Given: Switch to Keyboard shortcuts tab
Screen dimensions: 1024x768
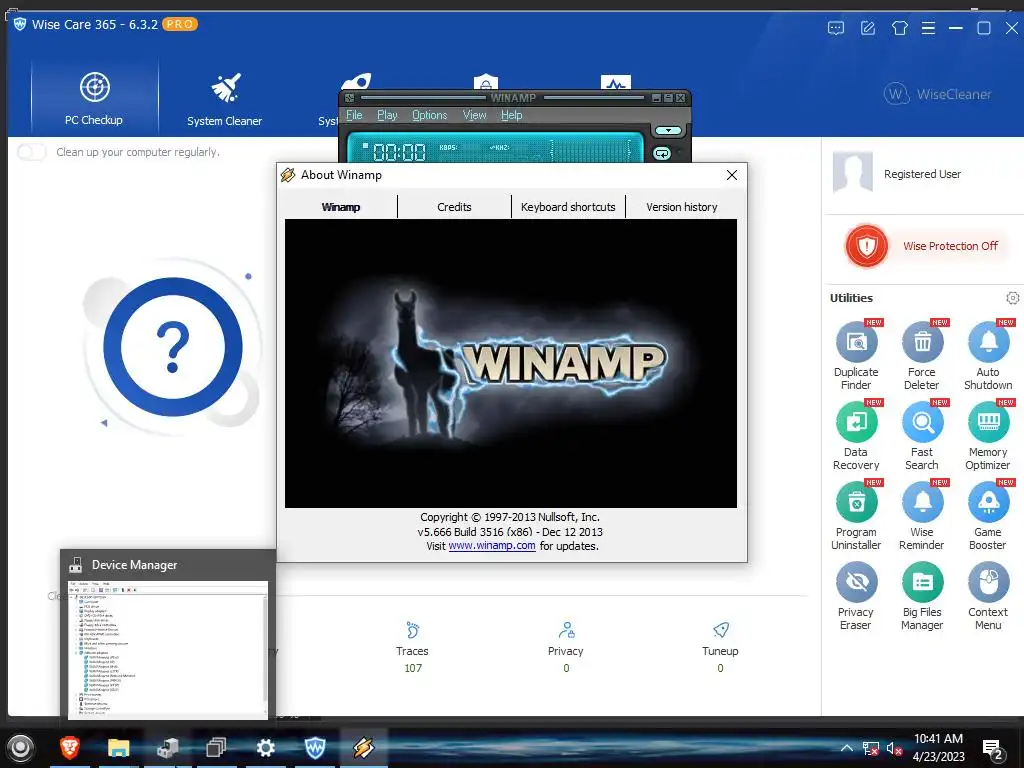Looking at the screenshot, I should click(568, 207).
